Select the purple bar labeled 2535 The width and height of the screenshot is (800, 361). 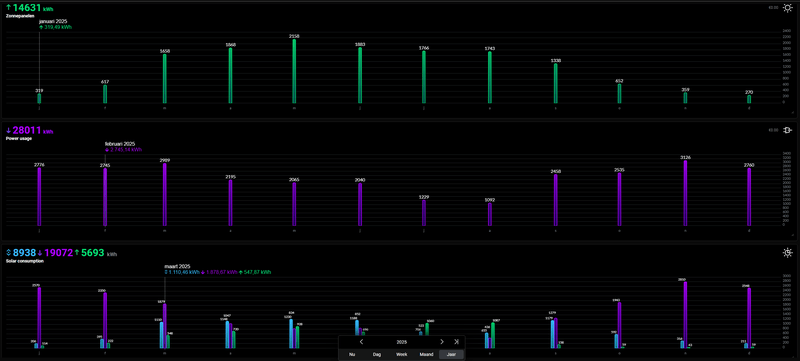click(619, 199)
